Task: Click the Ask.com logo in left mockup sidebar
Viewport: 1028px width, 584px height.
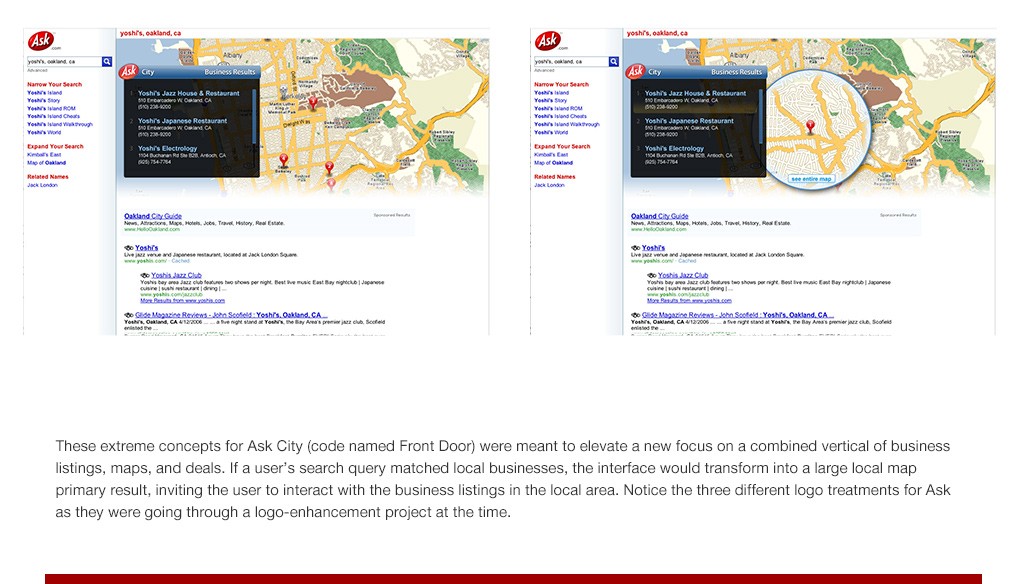Action: point(43,41)
